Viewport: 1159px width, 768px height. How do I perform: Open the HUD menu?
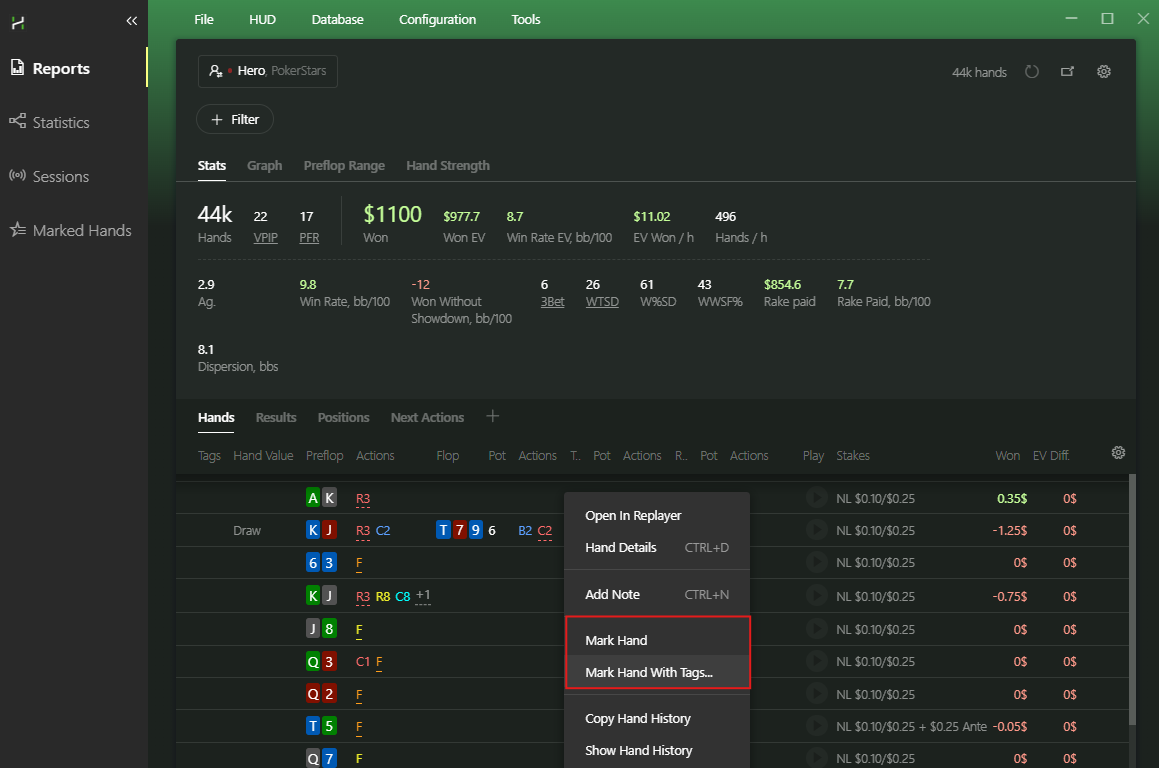(x=262, y=19)
